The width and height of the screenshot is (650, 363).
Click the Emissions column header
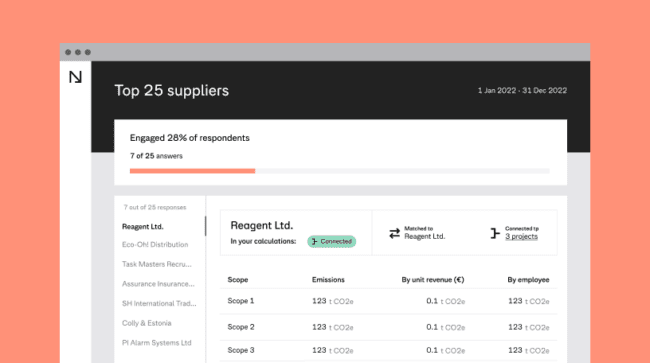click(328, 280)
